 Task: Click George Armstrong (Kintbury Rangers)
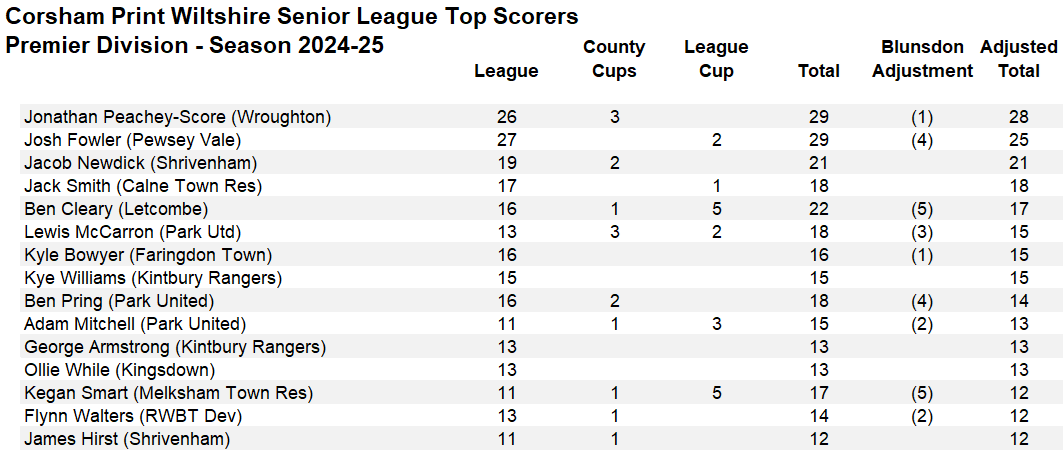coord(175,347)
